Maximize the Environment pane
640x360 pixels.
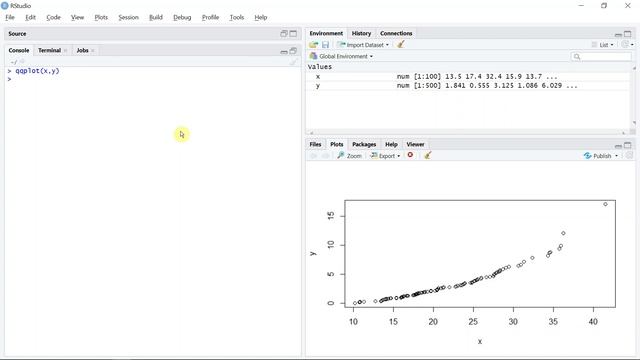627,34
